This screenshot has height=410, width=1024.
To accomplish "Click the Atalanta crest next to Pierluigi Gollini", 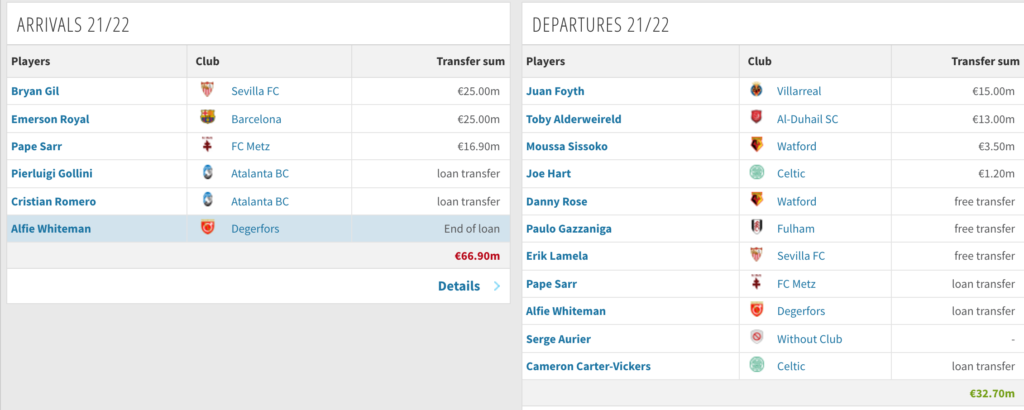I will coord(207,173).
